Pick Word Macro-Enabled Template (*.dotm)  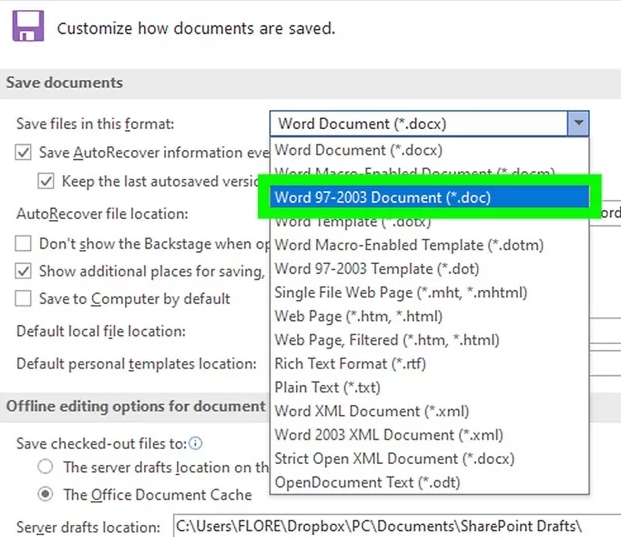coord(429,245)
